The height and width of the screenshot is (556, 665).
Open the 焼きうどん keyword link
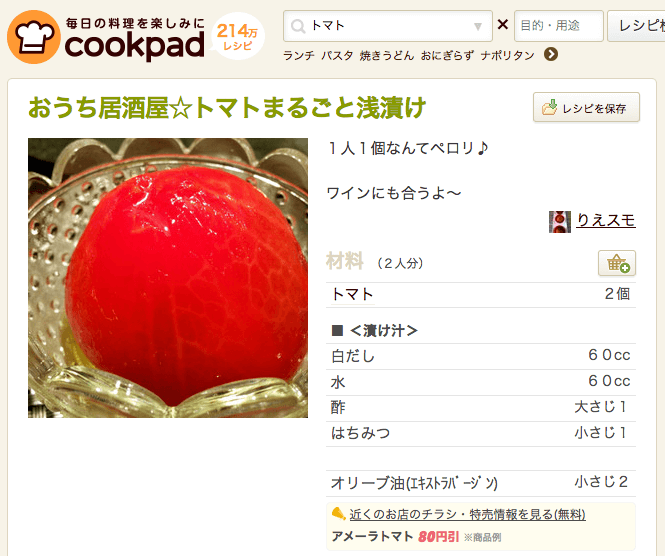(387, 56)
